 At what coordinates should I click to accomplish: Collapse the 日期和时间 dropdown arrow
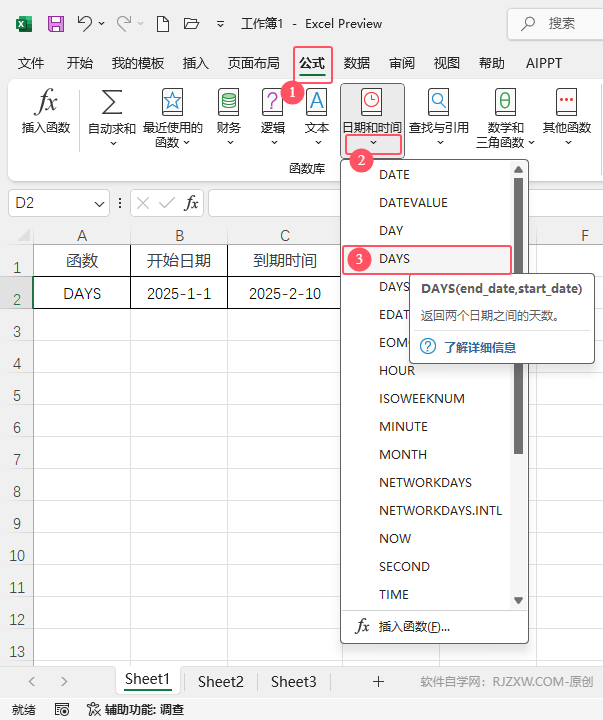tap(373, 144)
